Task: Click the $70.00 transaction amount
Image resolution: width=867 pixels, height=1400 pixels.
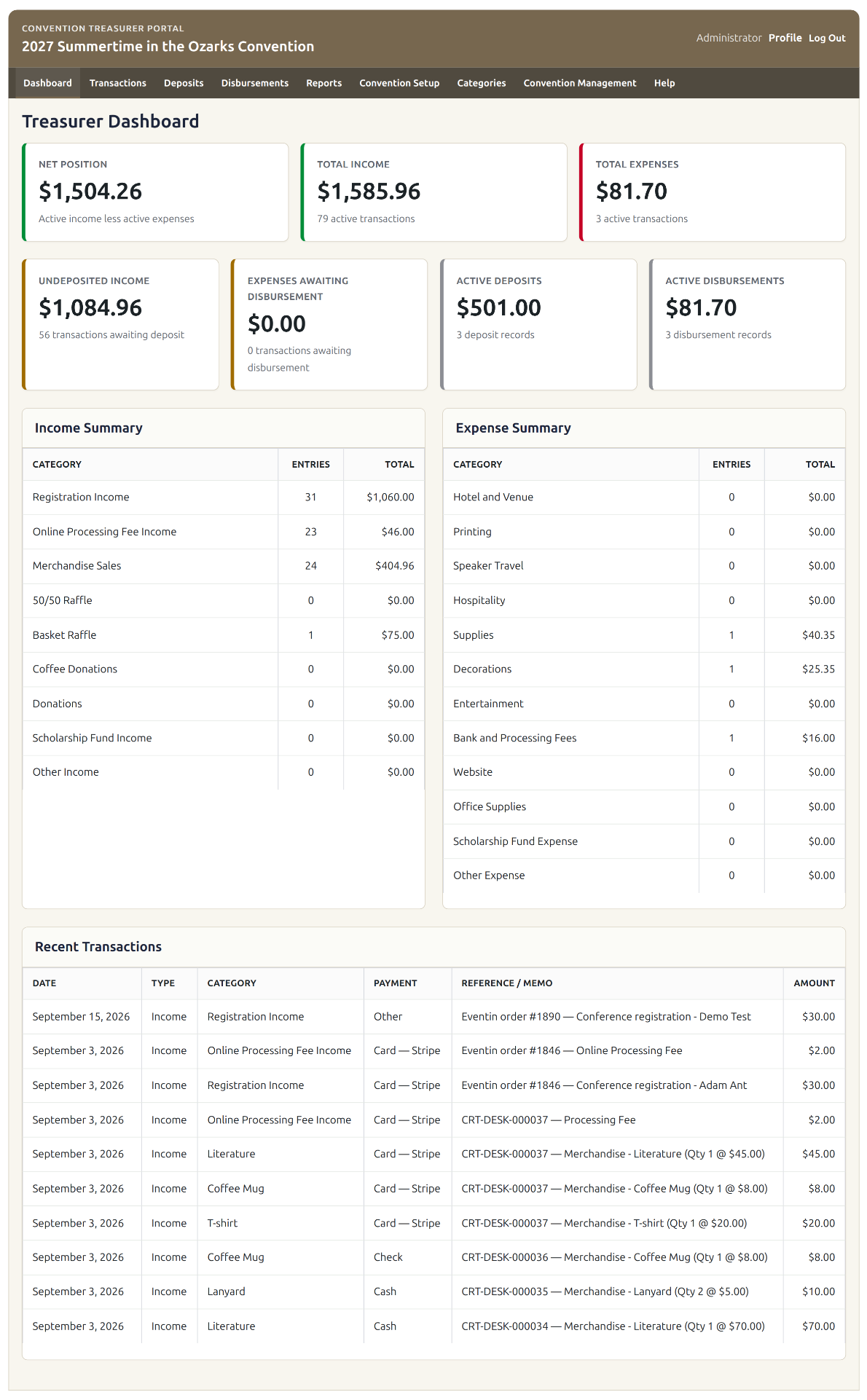Action: tap(819, 1326)
